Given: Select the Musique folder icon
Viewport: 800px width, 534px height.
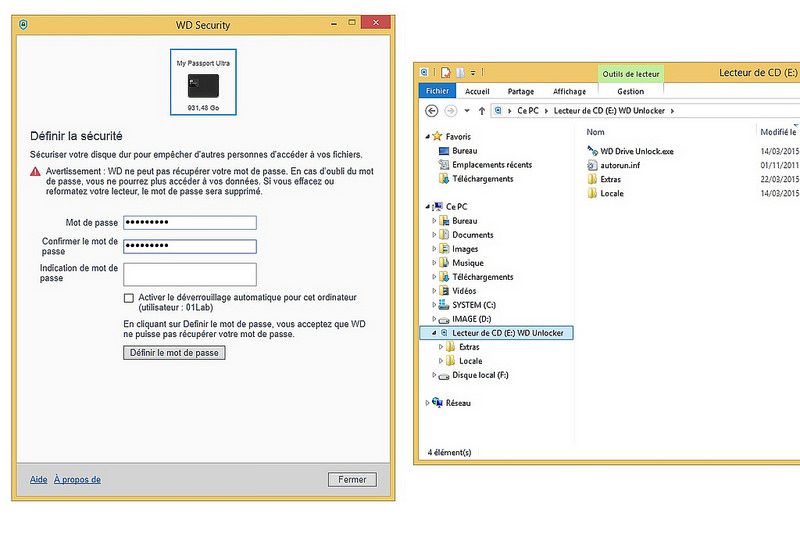Looking at the screenshot, I should tap(444, 263).
